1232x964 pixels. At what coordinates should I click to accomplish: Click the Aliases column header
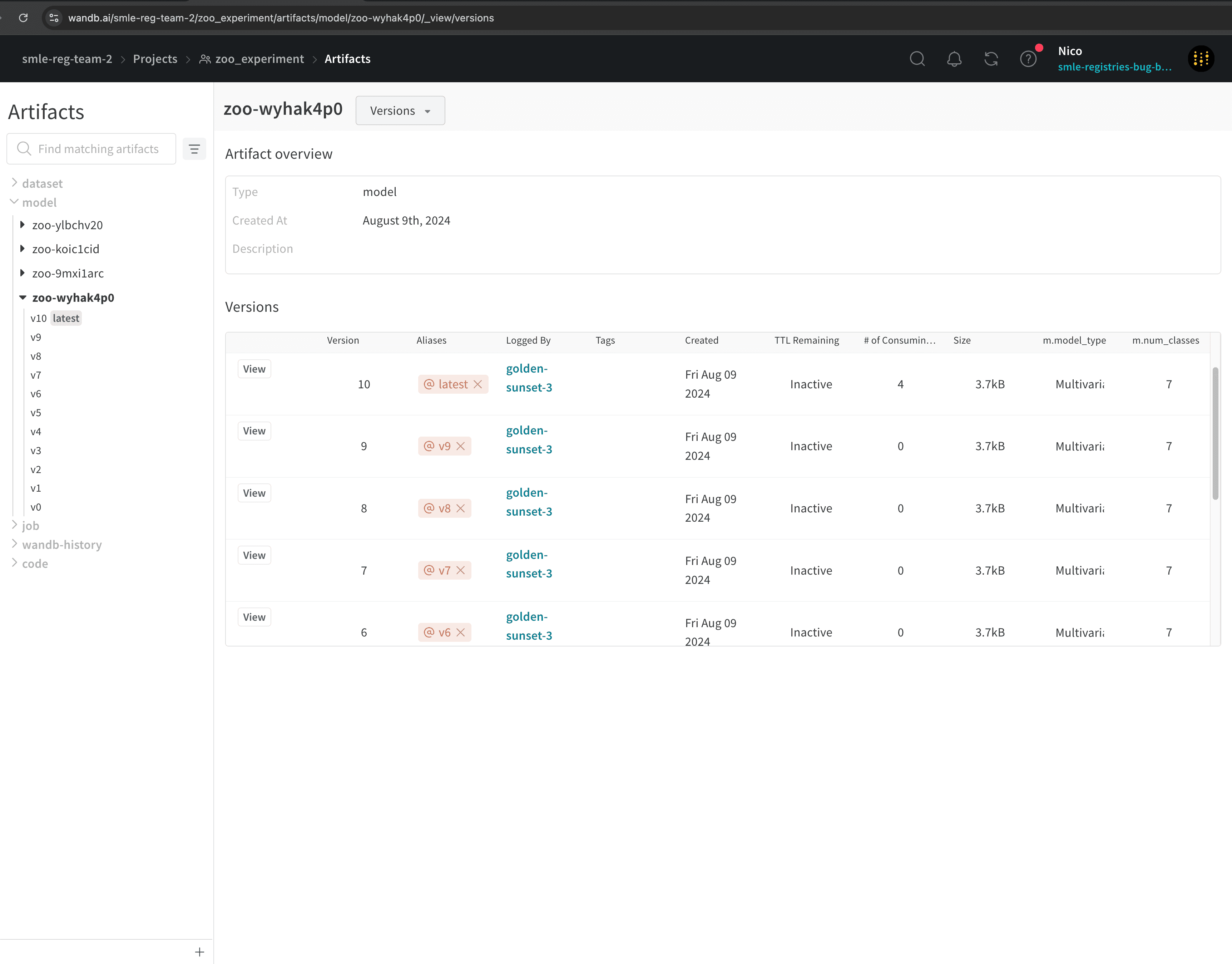tap(431, 340)
